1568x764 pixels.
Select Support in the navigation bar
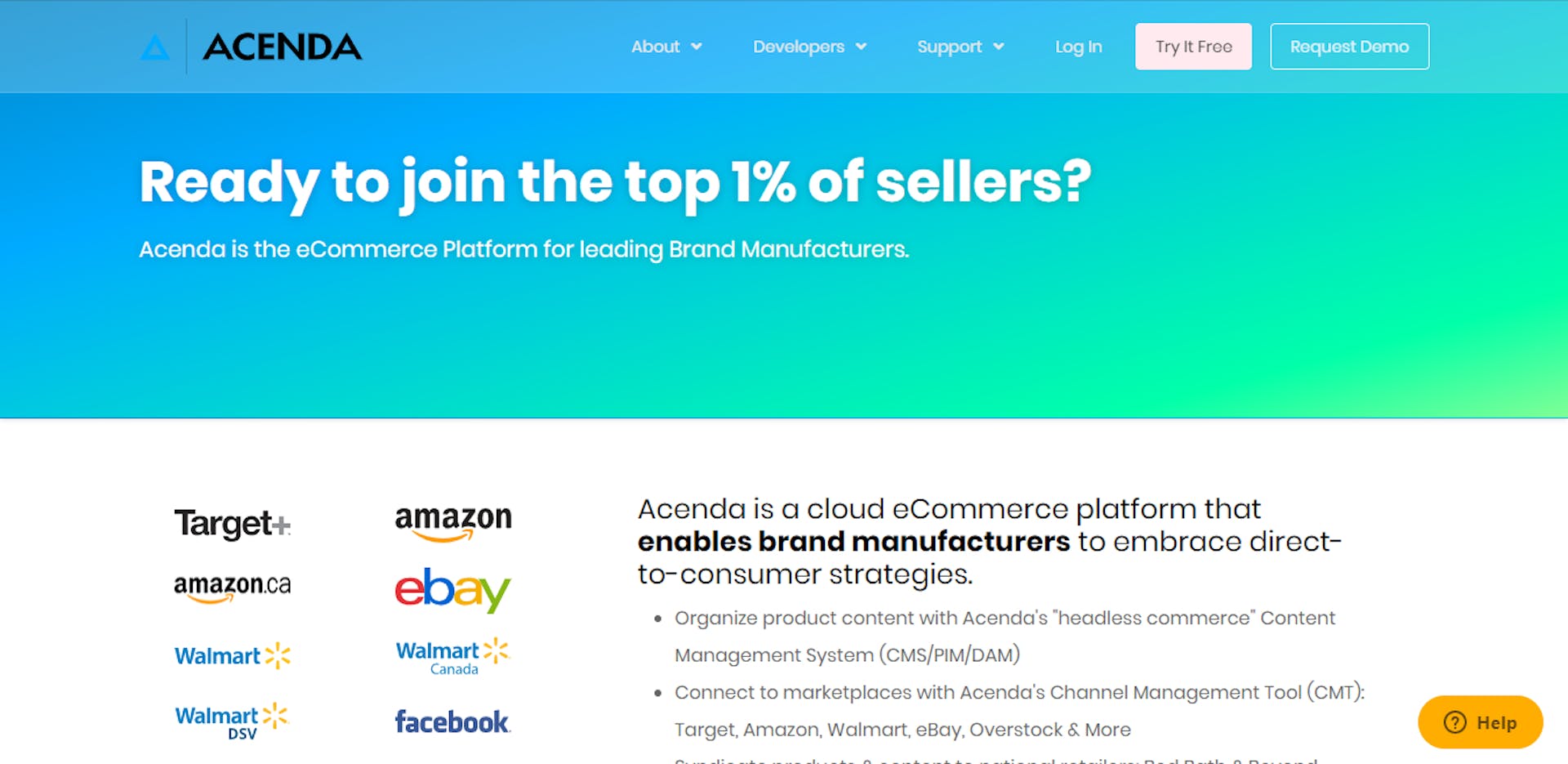tap(950, 47)
